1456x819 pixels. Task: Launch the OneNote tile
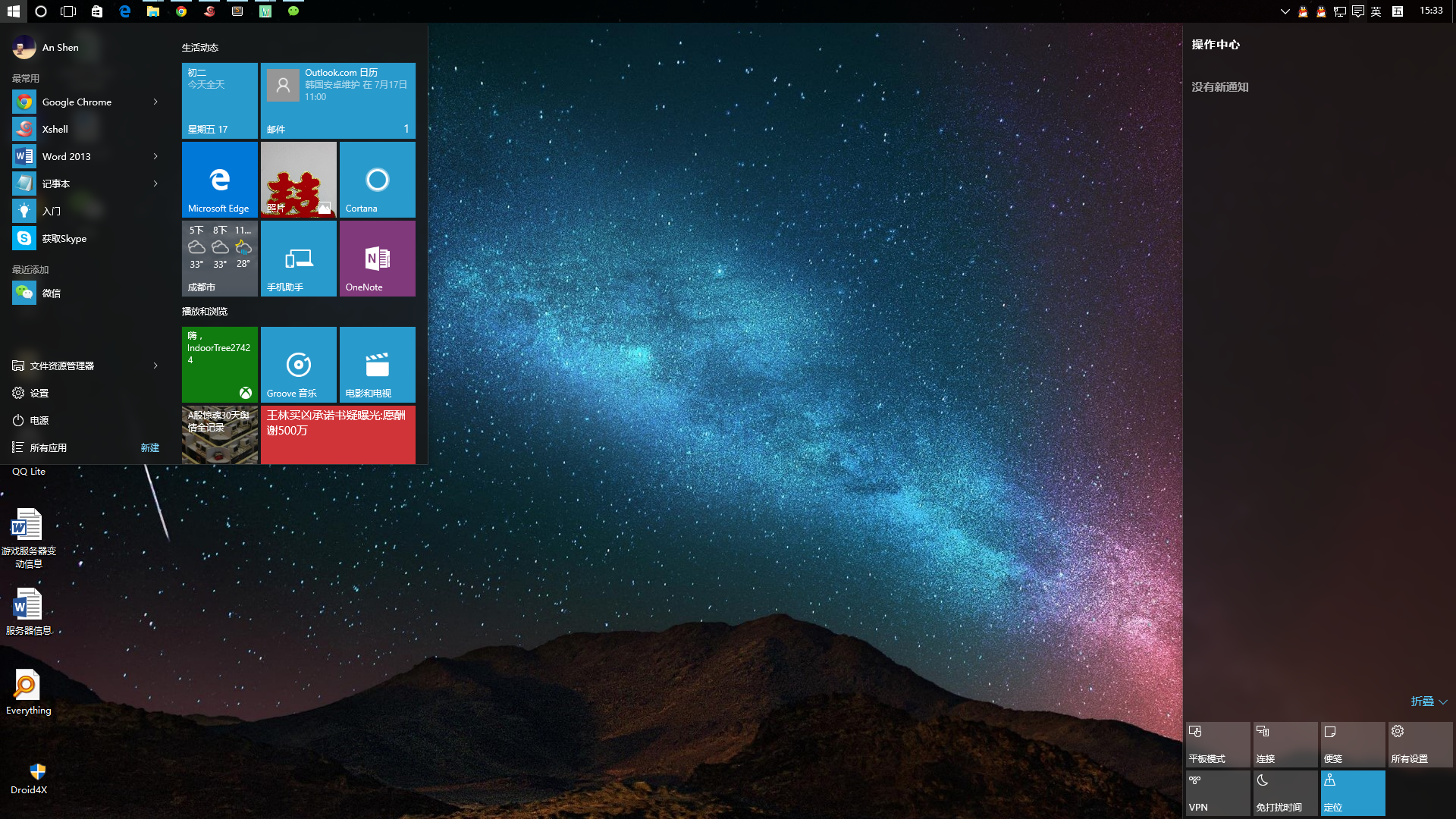377,259
